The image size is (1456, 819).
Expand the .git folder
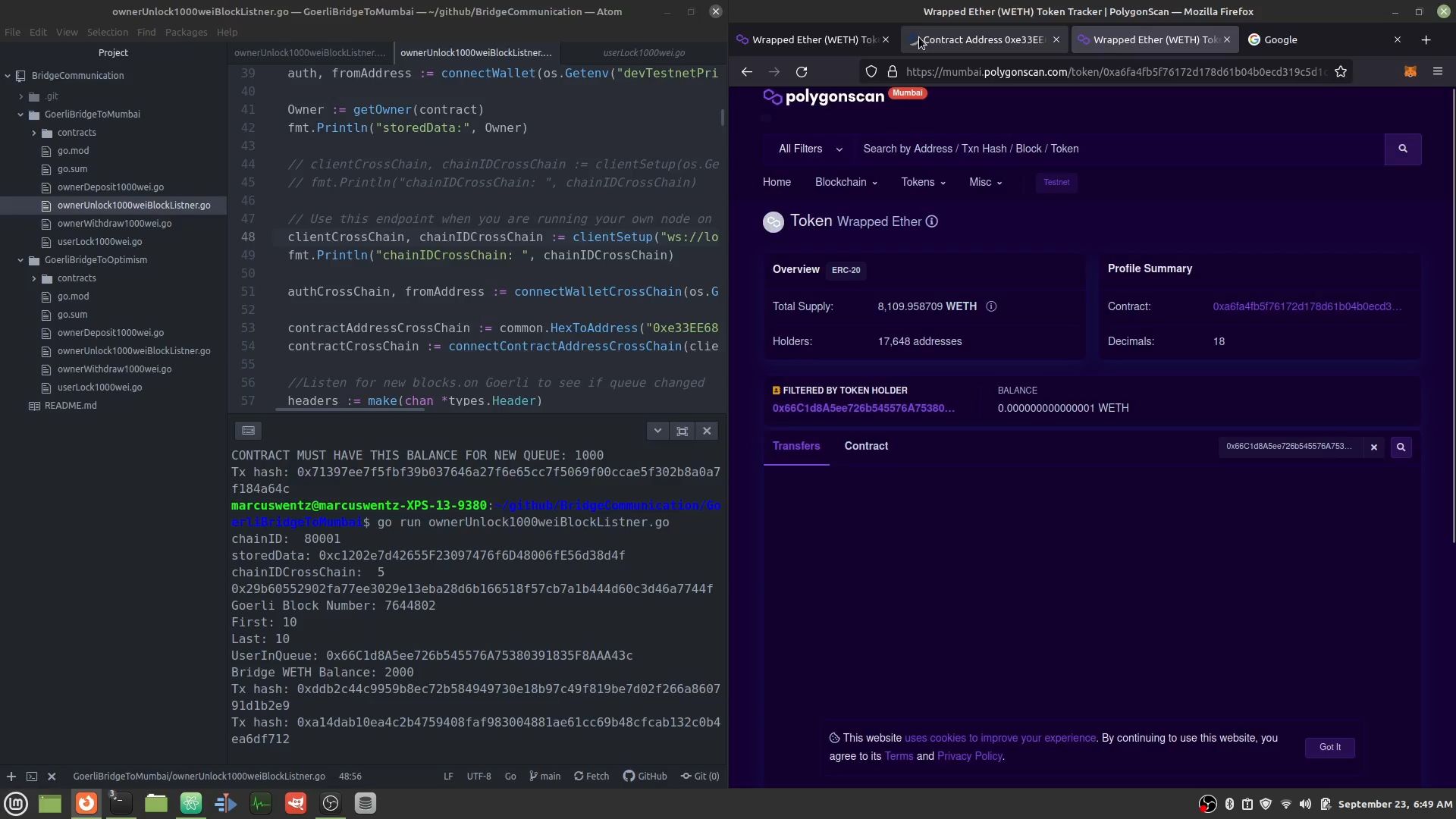tap(21, 96)
